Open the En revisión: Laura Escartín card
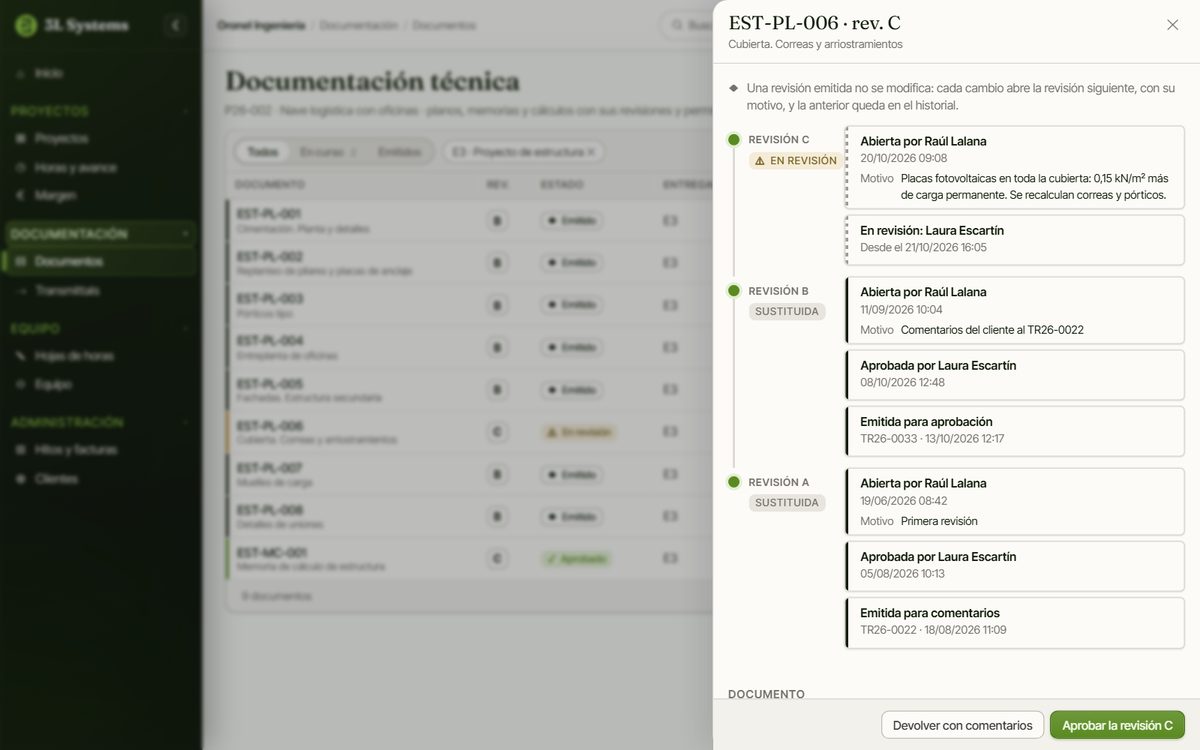 (x=1015, y=240)
